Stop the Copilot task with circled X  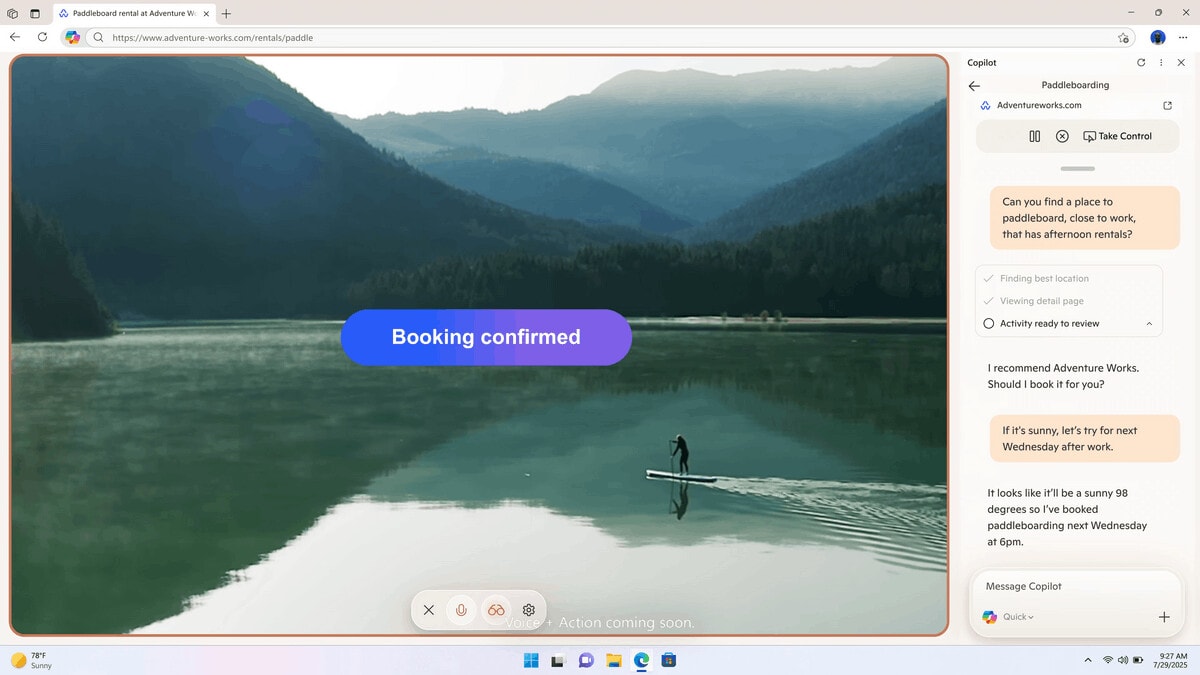pyautogui.click(x=1062, y=136)
